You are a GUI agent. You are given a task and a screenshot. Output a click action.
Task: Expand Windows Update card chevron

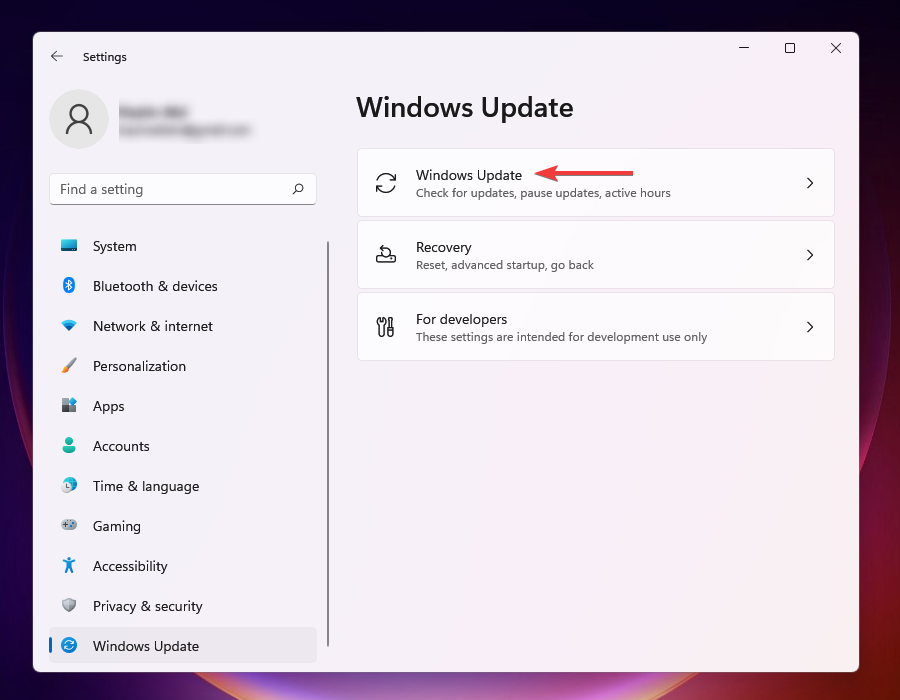810,183
